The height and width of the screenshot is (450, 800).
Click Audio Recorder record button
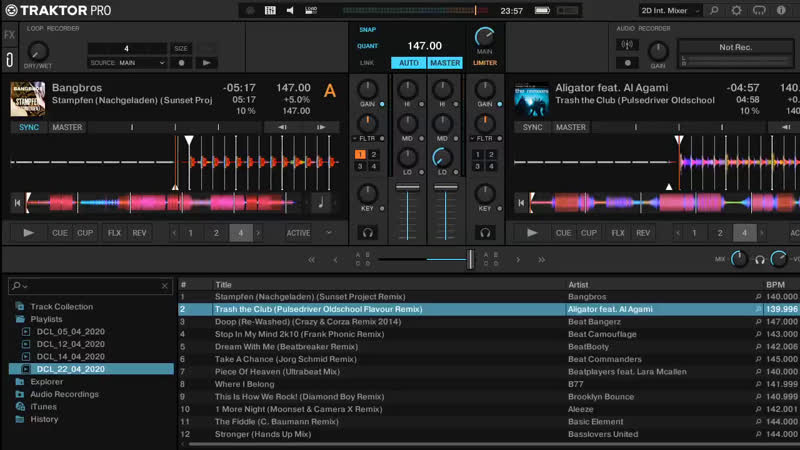pyautogui.click(x=628, y=63)
